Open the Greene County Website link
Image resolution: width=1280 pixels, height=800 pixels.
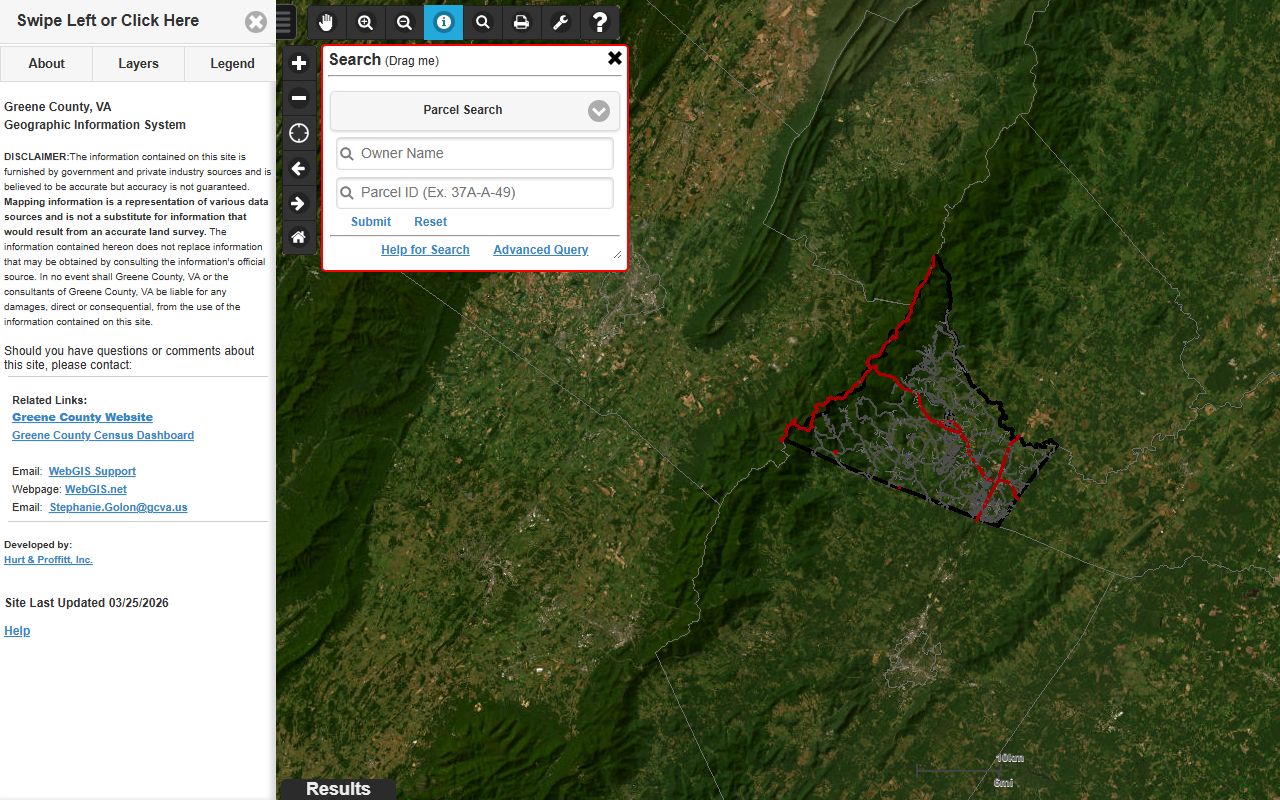(x=82, y=417)
